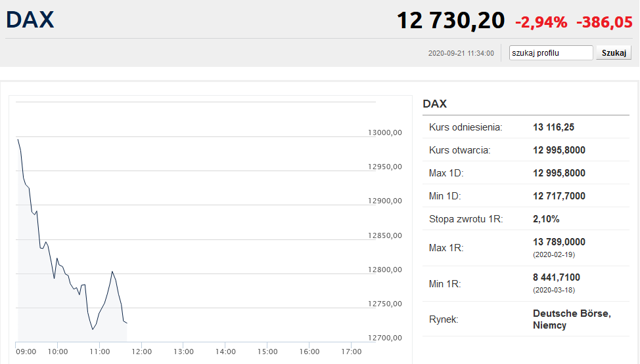Click the Deutsche Börse, Niemcy market text
Viewport: 640px width, 364px height.
point(572,319)
